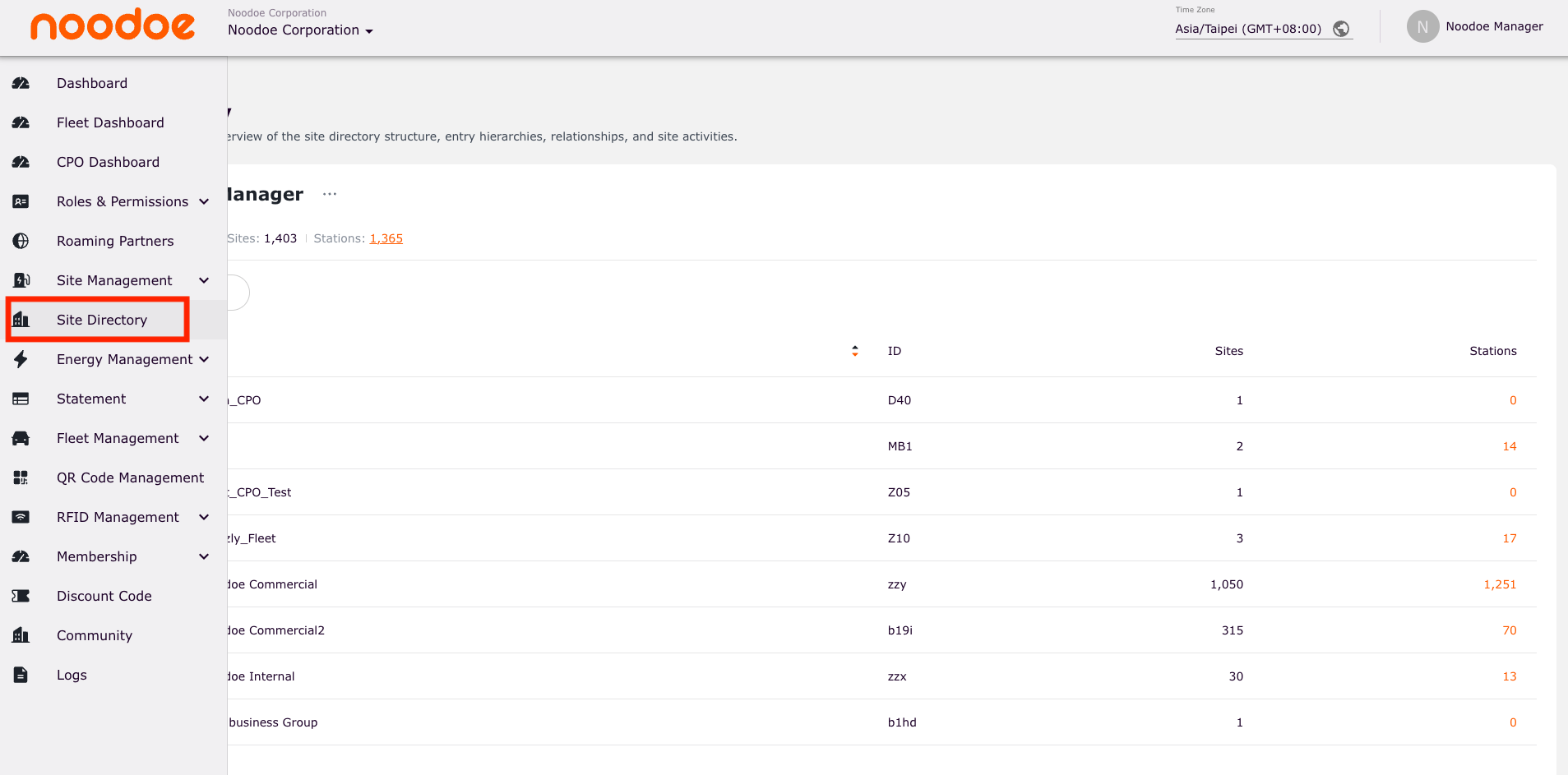1568x775 pixels.
Task: Click the Roaming Partners globe icon
Action: (x=21, y=241)
